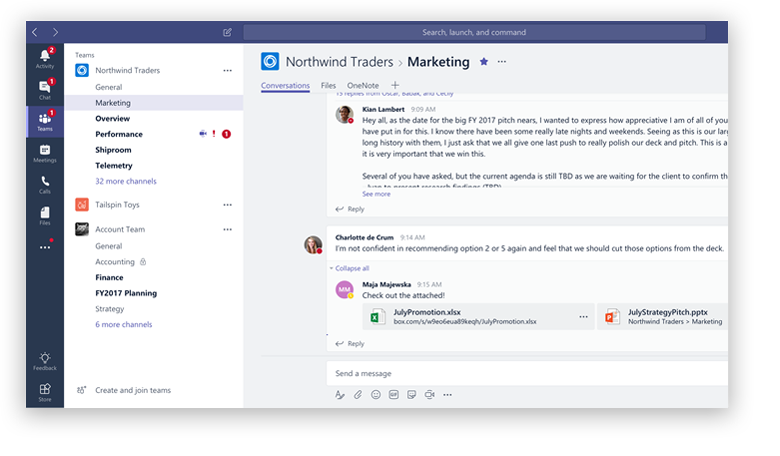Switch to the Conversations tab
The image size is (780, 456).
[x=285, y=86]
